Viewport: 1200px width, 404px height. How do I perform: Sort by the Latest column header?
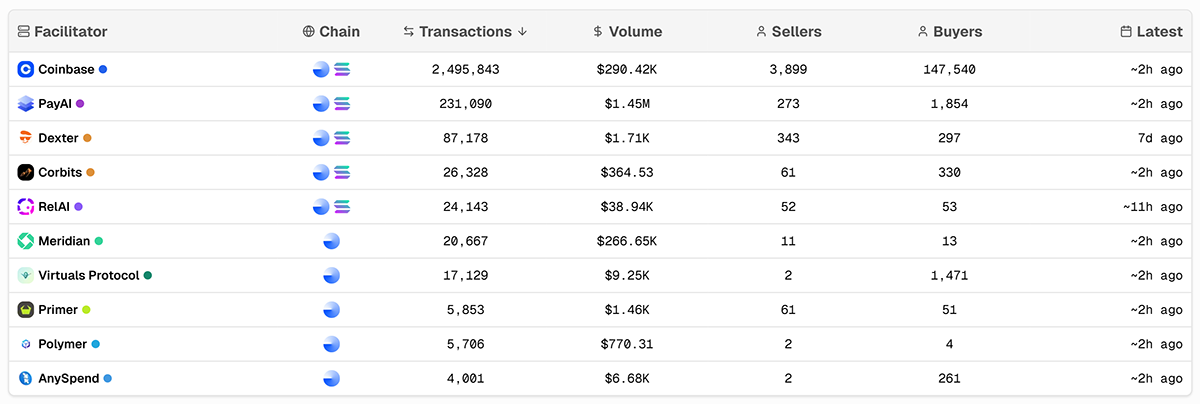[x=1152, y=32]
